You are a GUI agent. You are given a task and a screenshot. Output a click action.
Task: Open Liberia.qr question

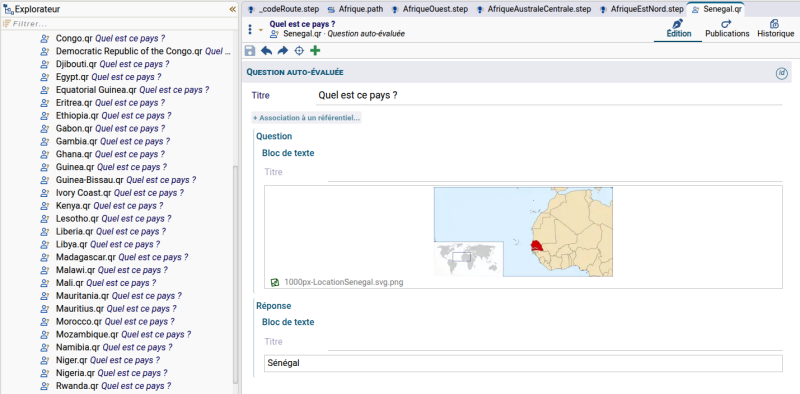(103, 231)
